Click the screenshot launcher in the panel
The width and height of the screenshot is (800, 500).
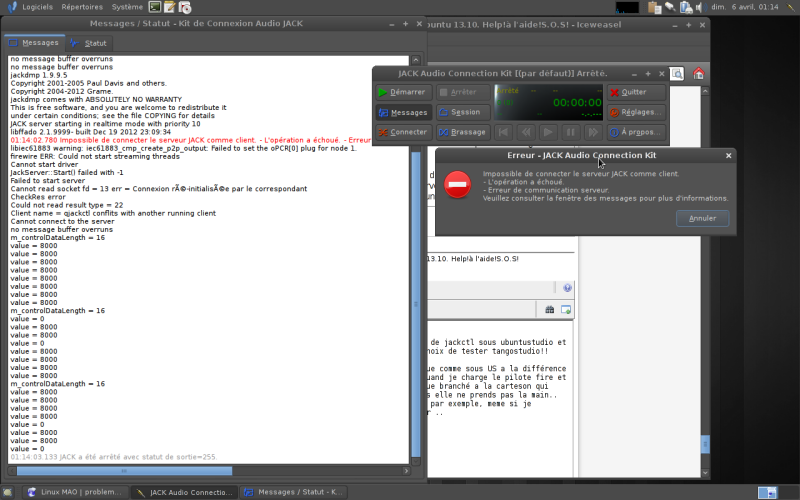pyautogui.click(x=185, y=7)
